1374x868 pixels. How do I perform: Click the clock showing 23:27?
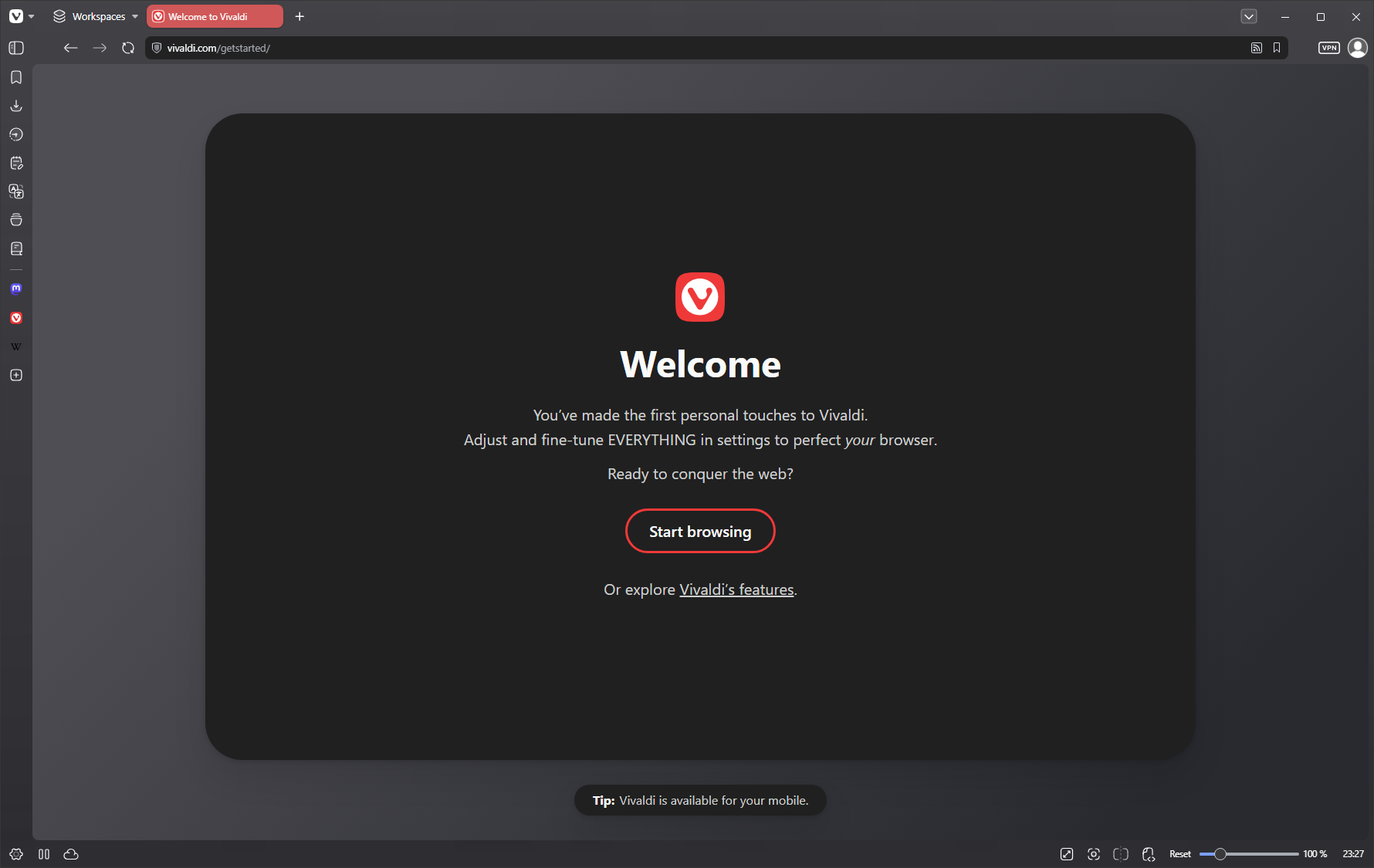coord(1353,854)
